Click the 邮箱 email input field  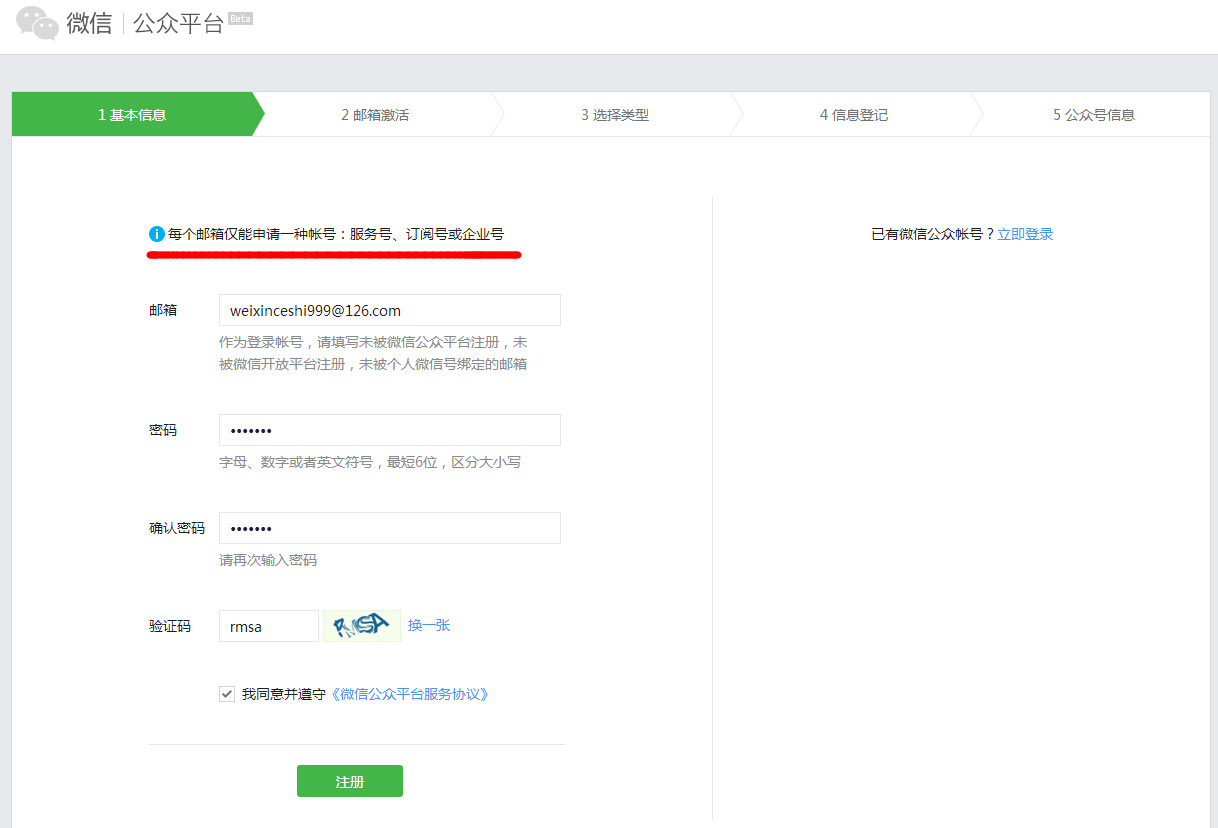390,310
